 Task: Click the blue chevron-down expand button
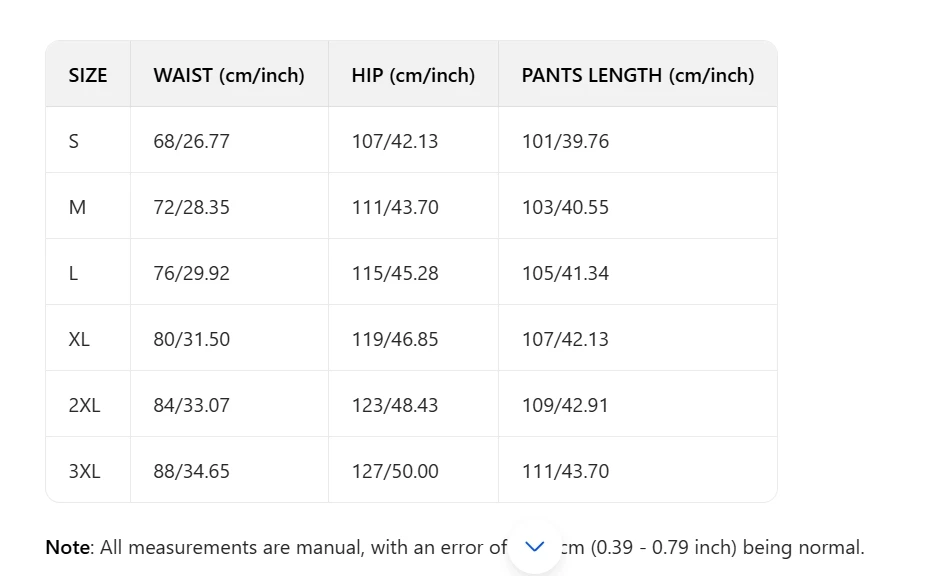(x=534, y=547)
